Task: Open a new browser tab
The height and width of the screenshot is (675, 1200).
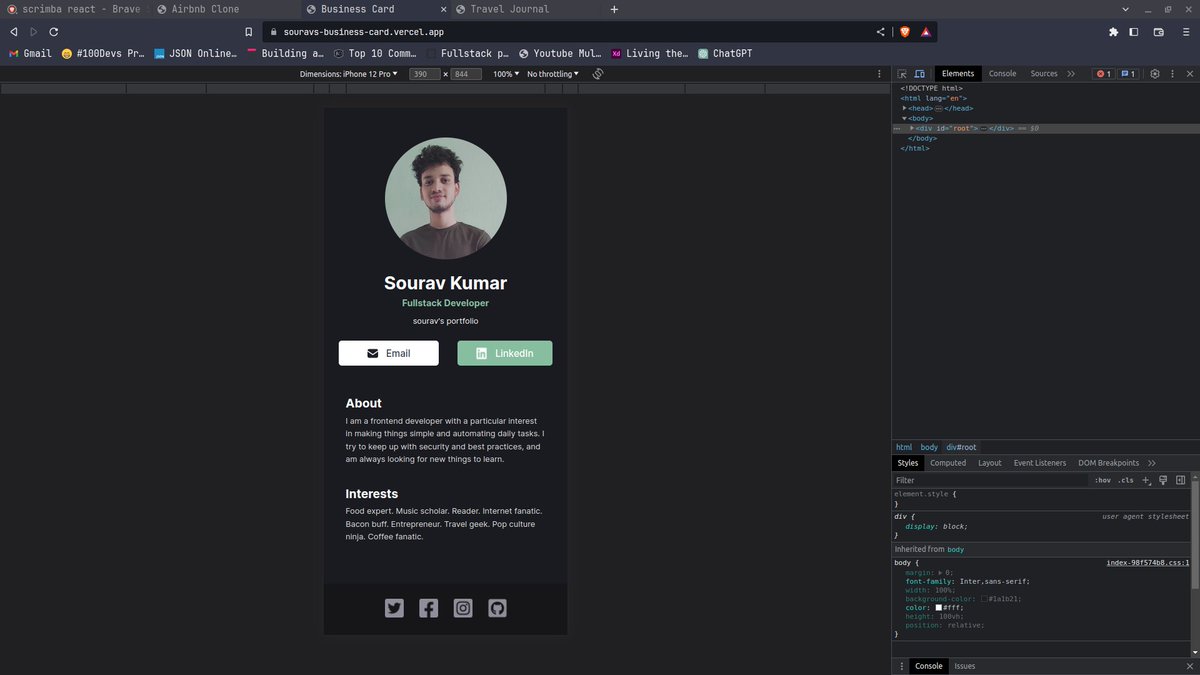Action: click(x=614, y=9)
